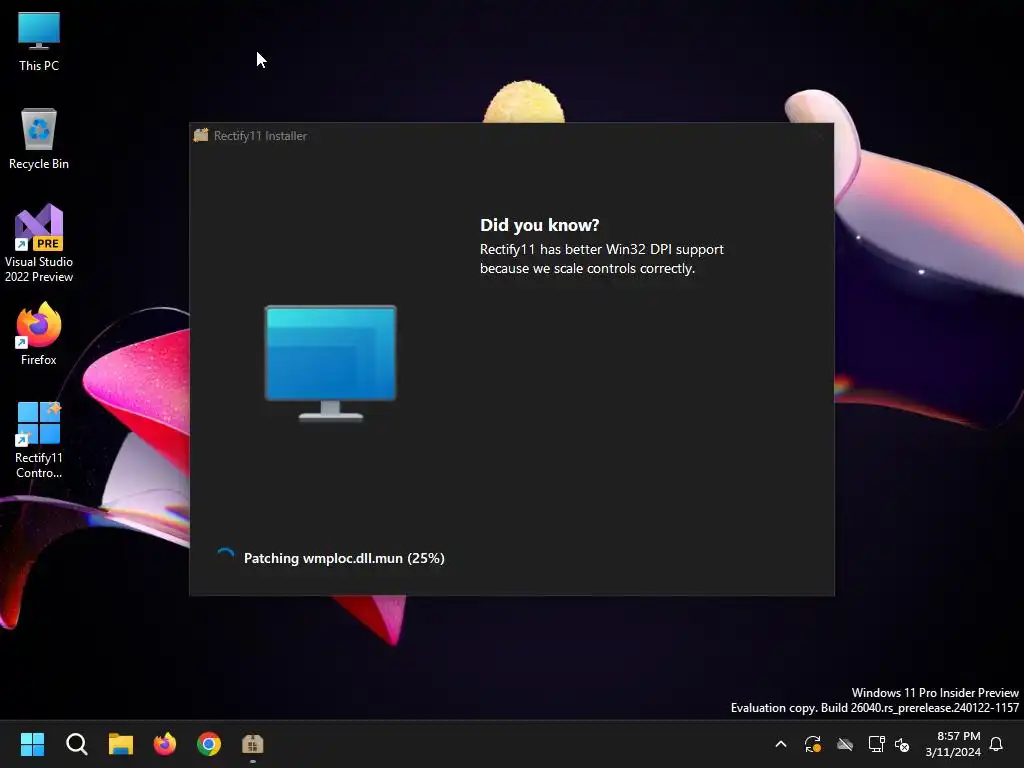The height and width of the screenshot is (768, 1024).
Task: Click the Windows Update tray icon
Action: point(812,744)
